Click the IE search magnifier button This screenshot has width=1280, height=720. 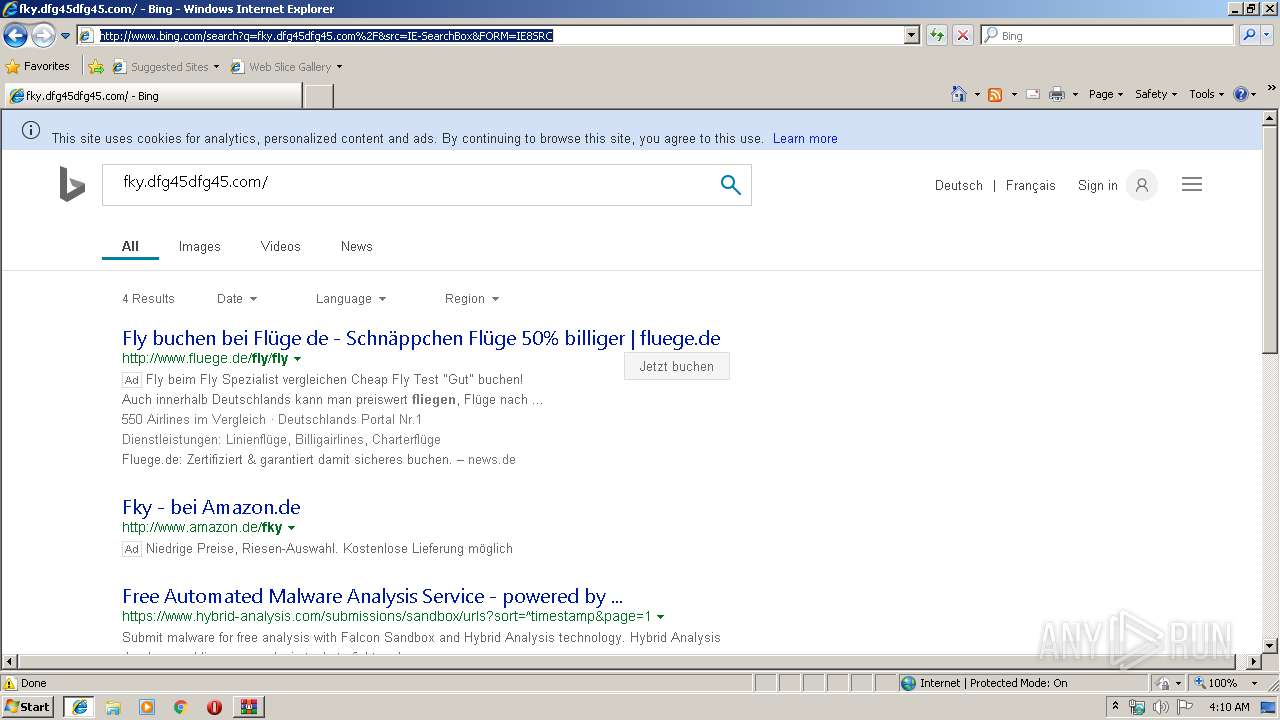pyautogui.click(x=1248, y=35)
